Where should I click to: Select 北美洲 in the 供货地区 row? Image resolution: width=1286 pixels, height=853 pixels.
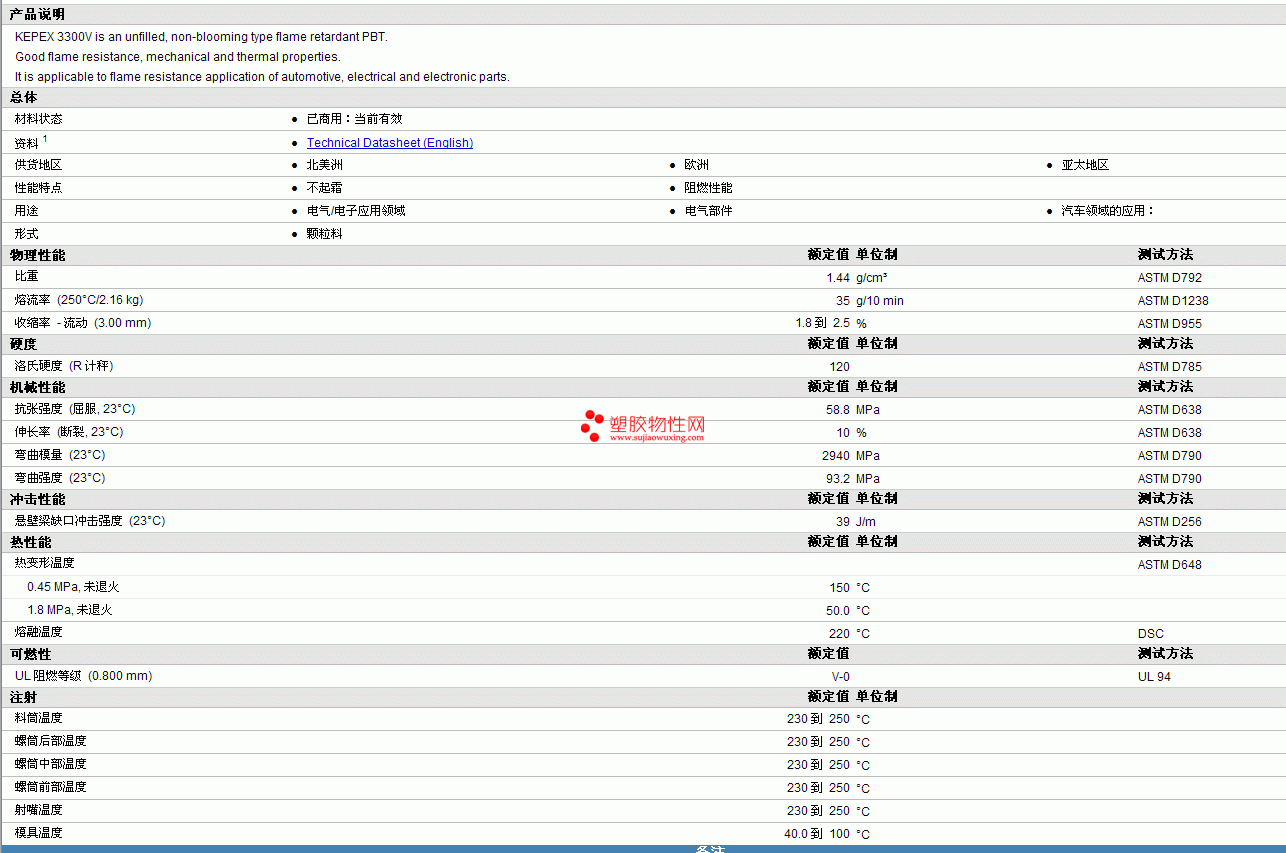[324, 165]
